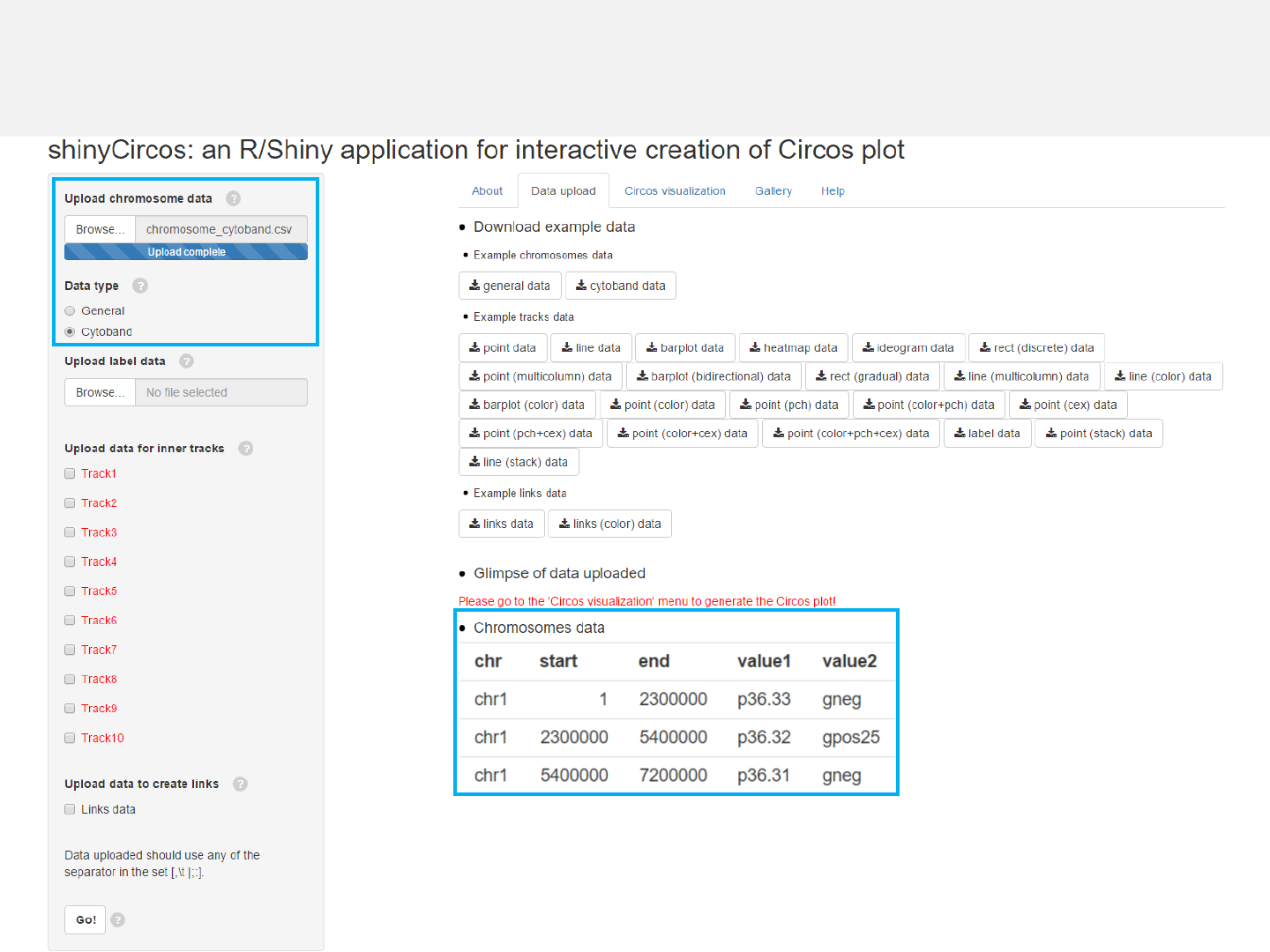The height and width of the screenshot is (952, 1270).
Task: Enable Track9 checkbox
Action: tap(70, 709)
